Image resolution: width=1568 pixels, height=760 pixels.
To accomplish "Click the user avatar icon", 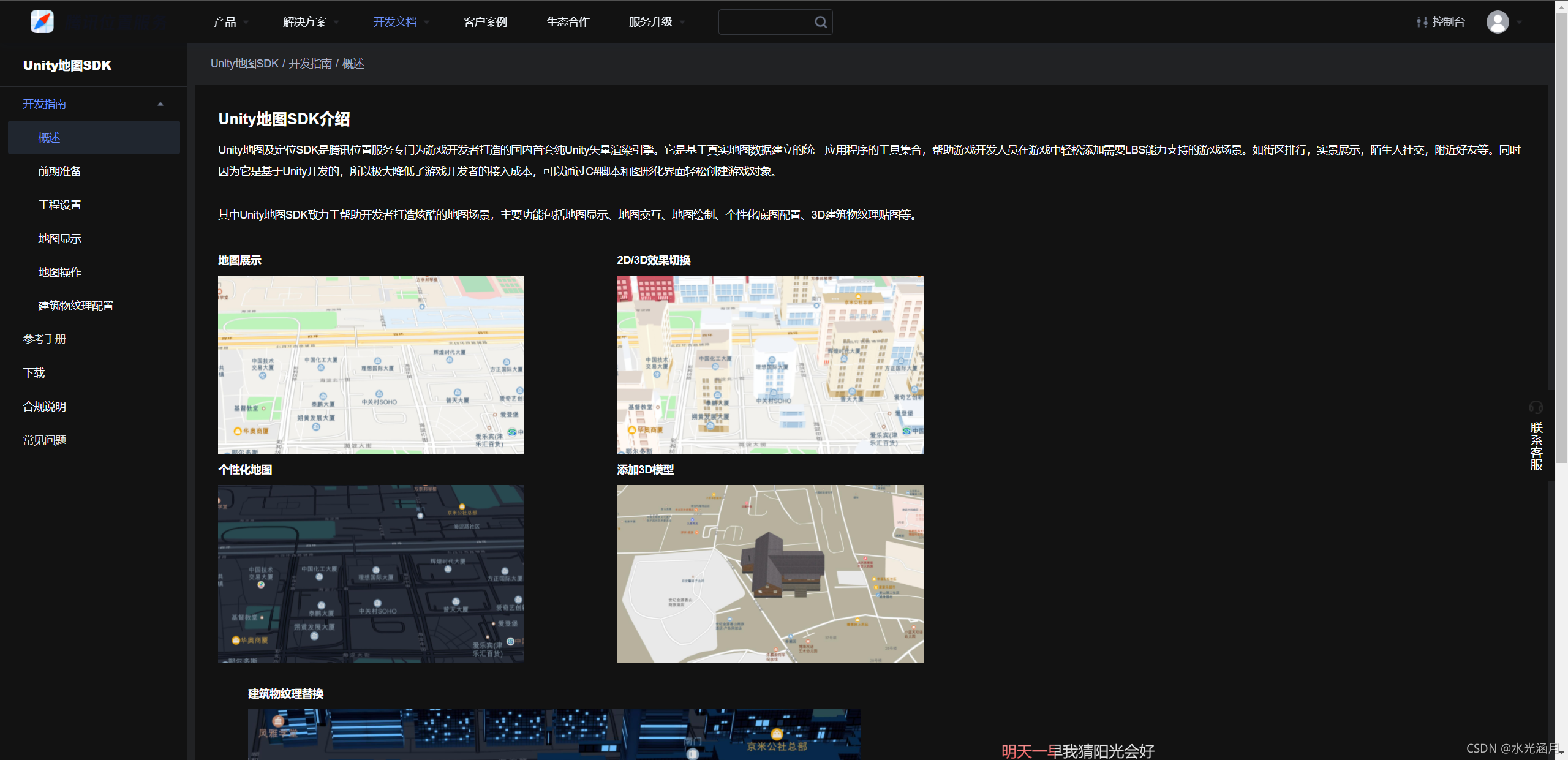I will click(x=1498, y=22).
